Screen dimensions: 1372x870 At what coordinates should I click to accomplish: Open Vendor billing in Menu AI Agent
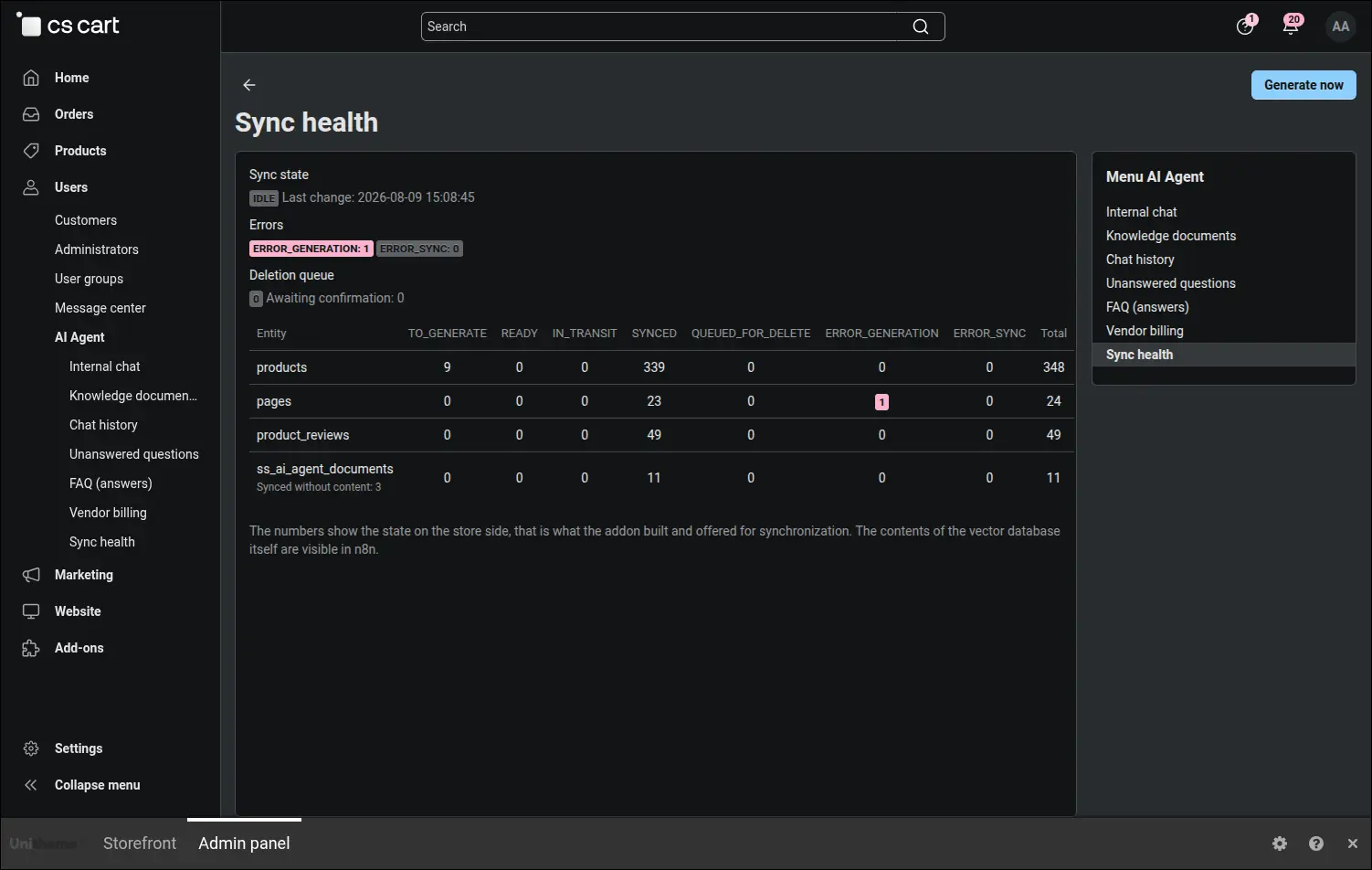point(1145,331)
